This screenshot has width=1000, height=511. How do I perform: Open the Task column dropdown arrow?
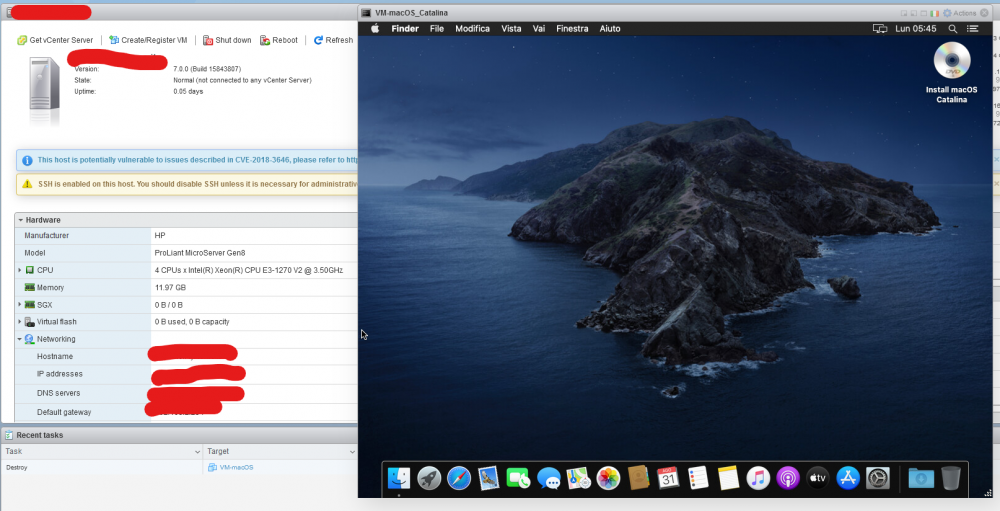[x=197, y=452]
